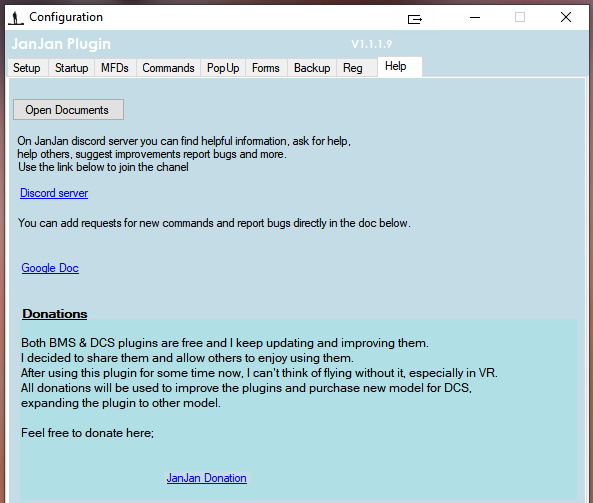593x503 pixels.
Task: Click the JanJan Plugin title text
Action: click(61, 44)
